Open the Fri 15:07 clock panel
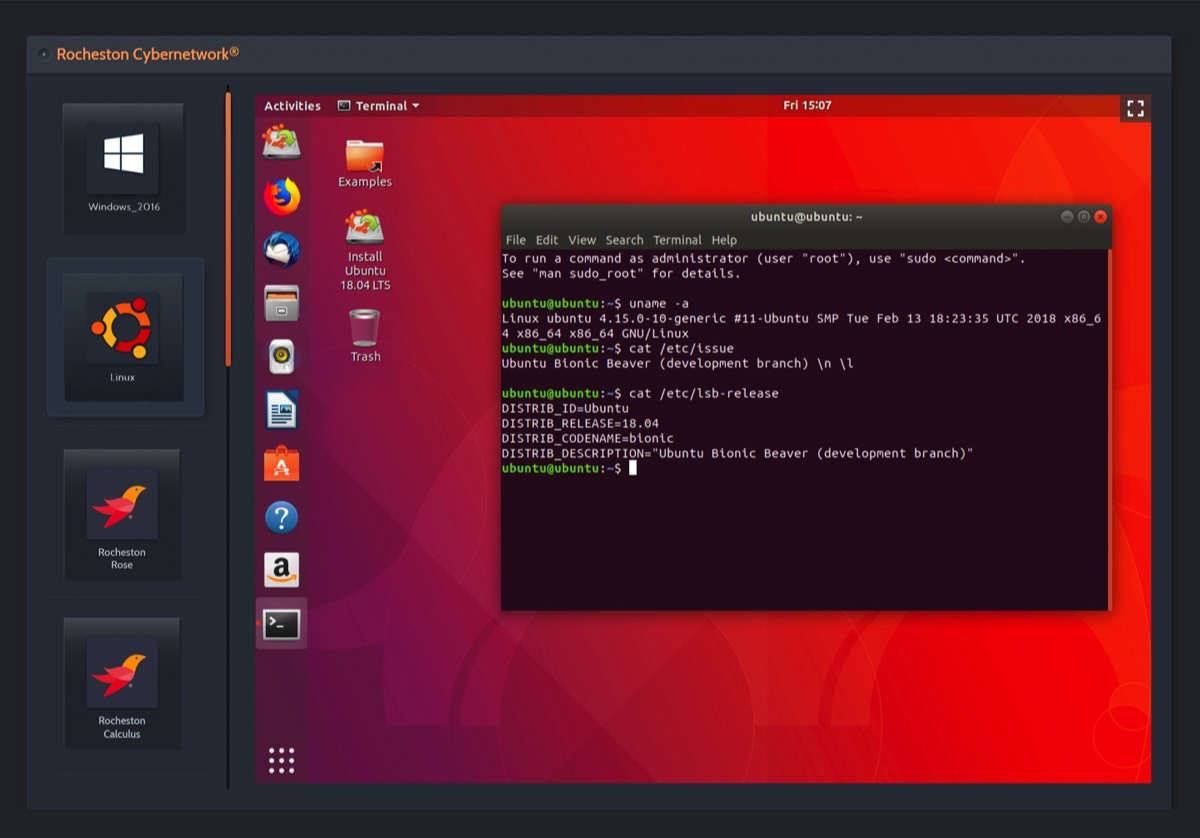This screenshot has height=838, width=1200. tap(807, 105)
